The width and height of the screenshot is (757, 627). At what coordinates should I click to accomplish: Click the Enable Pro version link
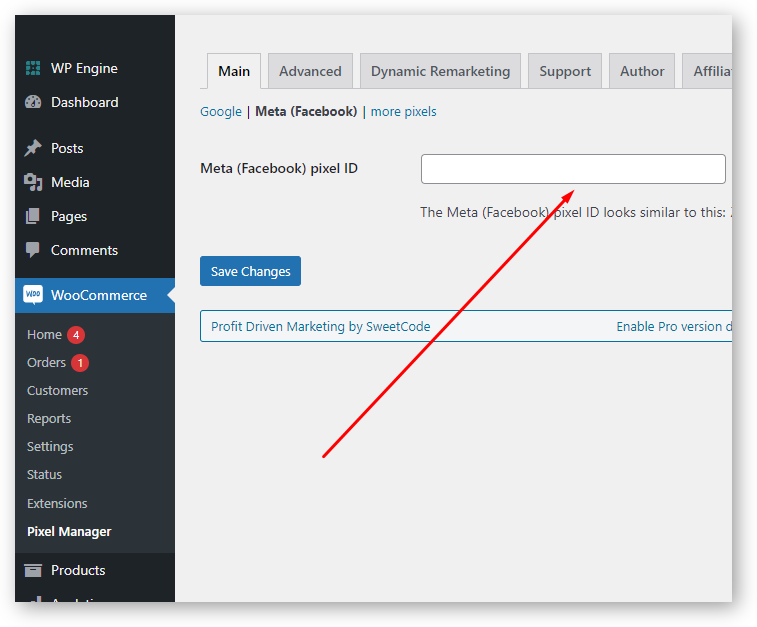pyautogui.click(x=674, y=327)
